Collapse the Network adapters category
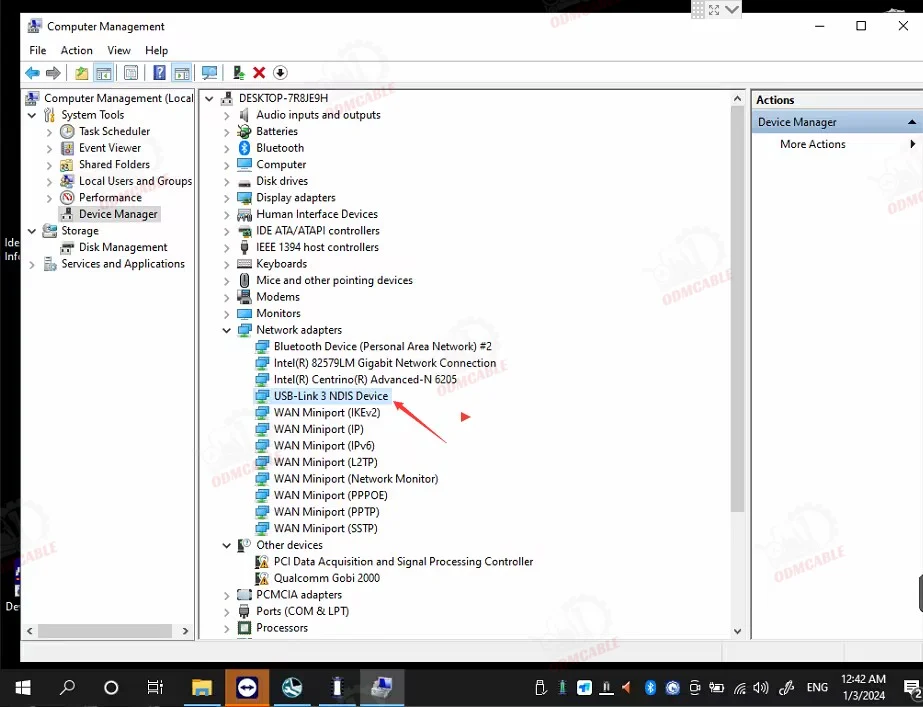The image size is (923, 707). click(x=227, y=330)
